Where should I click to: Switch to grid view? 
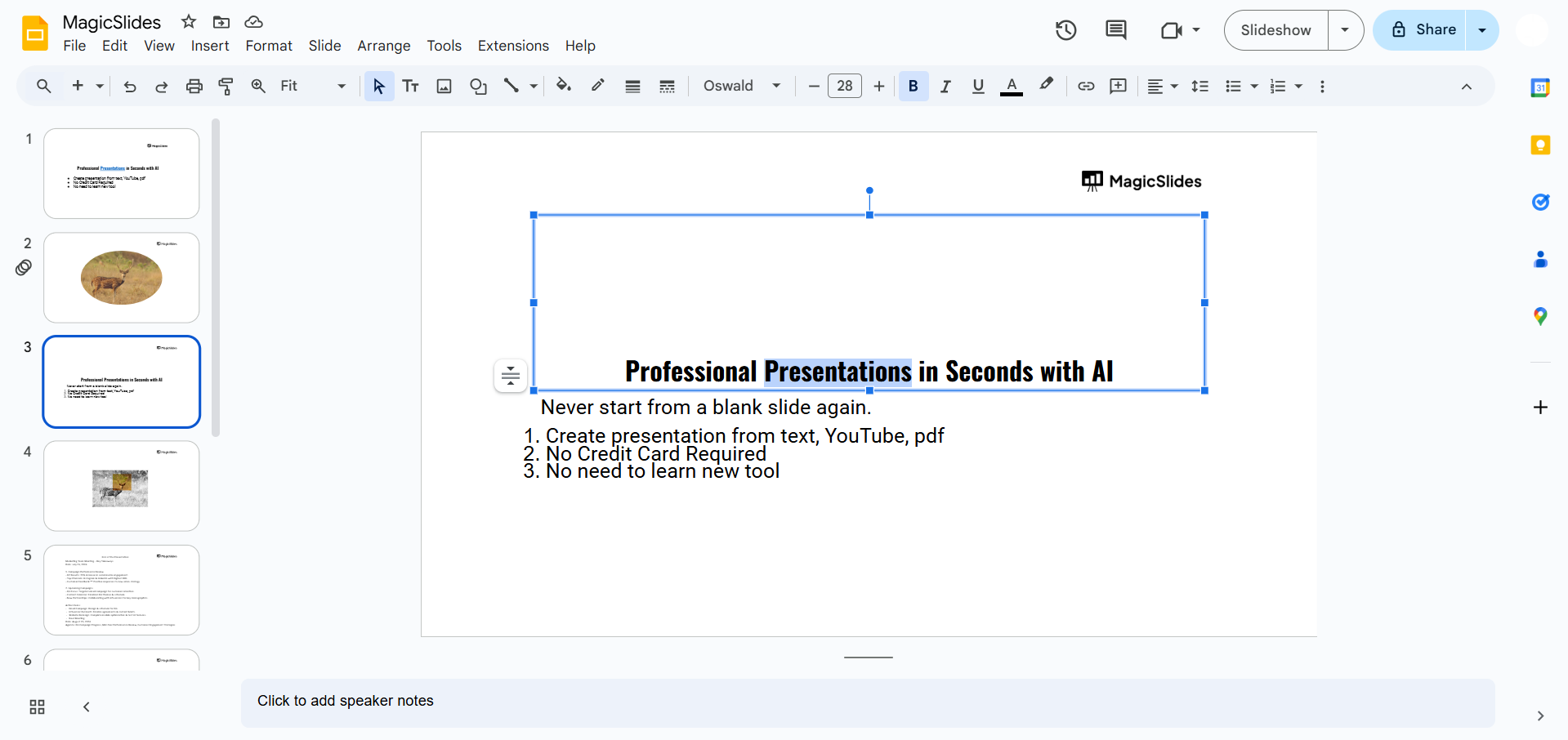[x=38, y=707]
